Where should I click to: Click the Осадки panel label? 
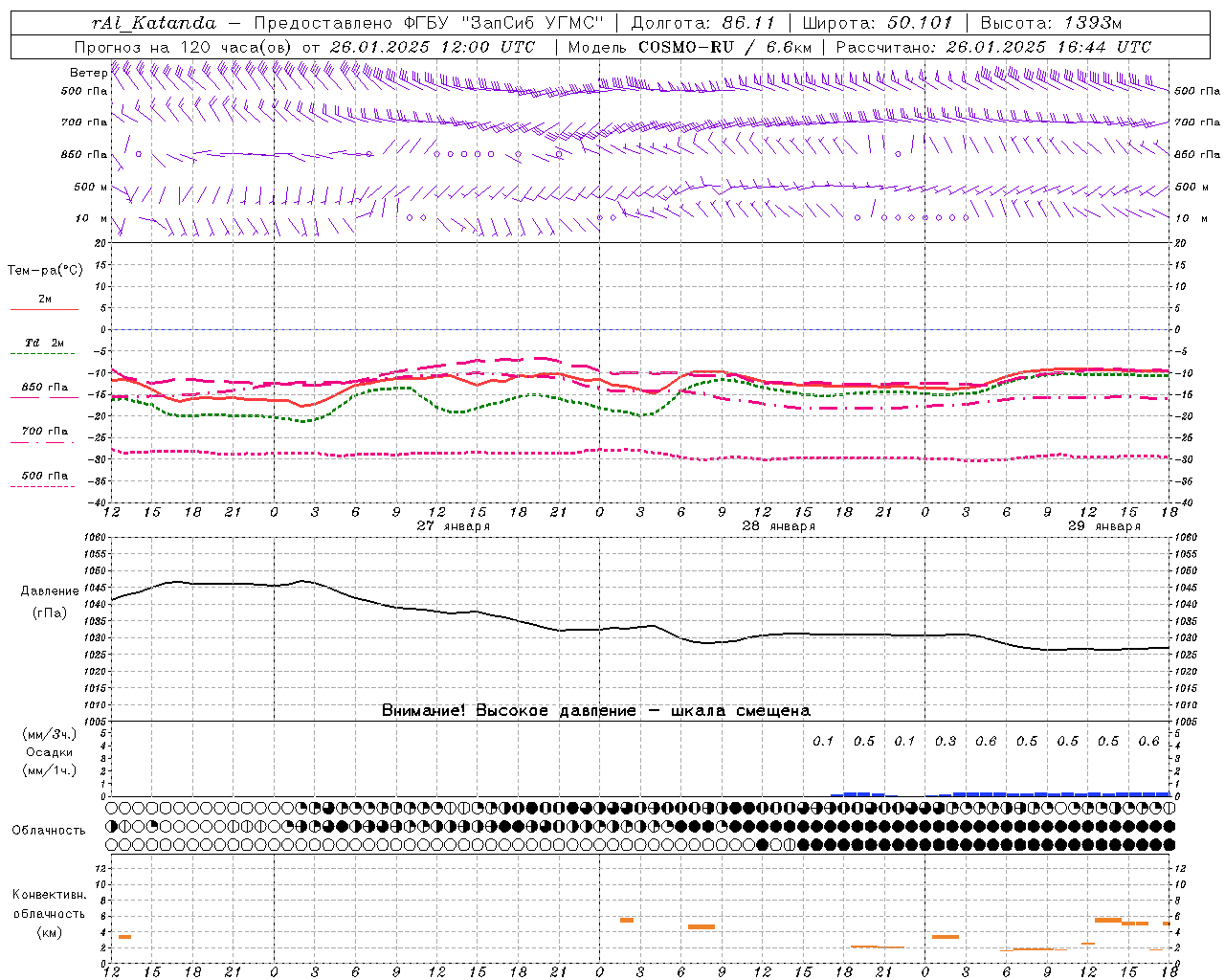point(49,752)
